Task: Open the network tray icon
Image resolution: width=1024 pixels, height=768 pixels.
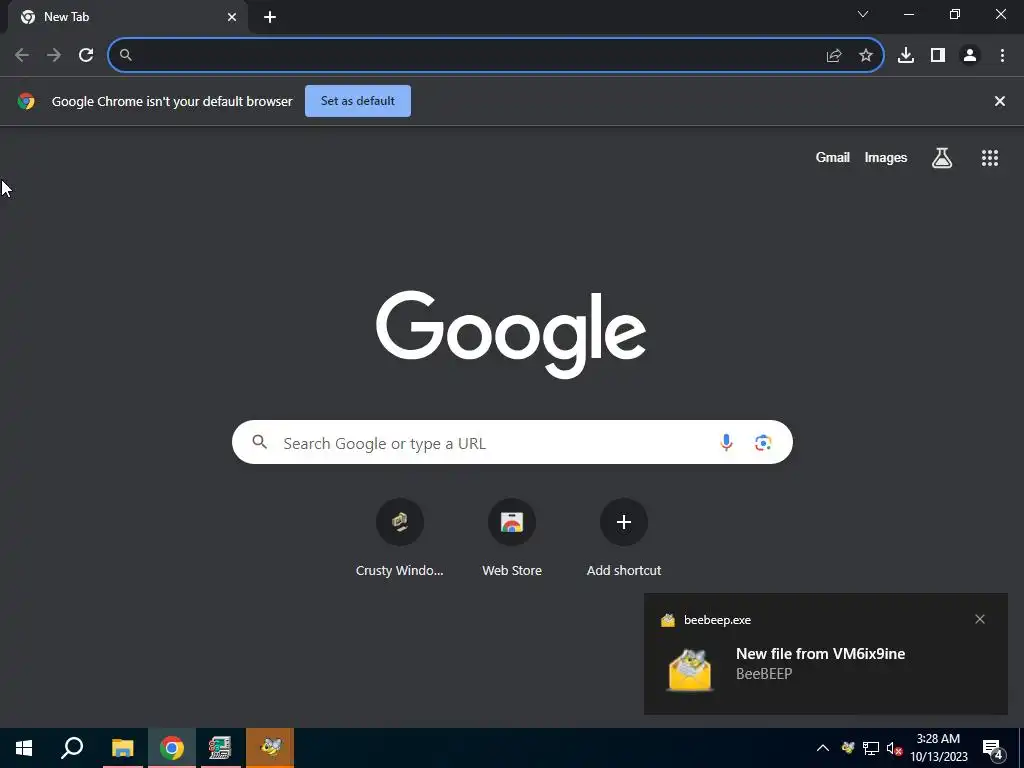Action: tap(871, 748)
